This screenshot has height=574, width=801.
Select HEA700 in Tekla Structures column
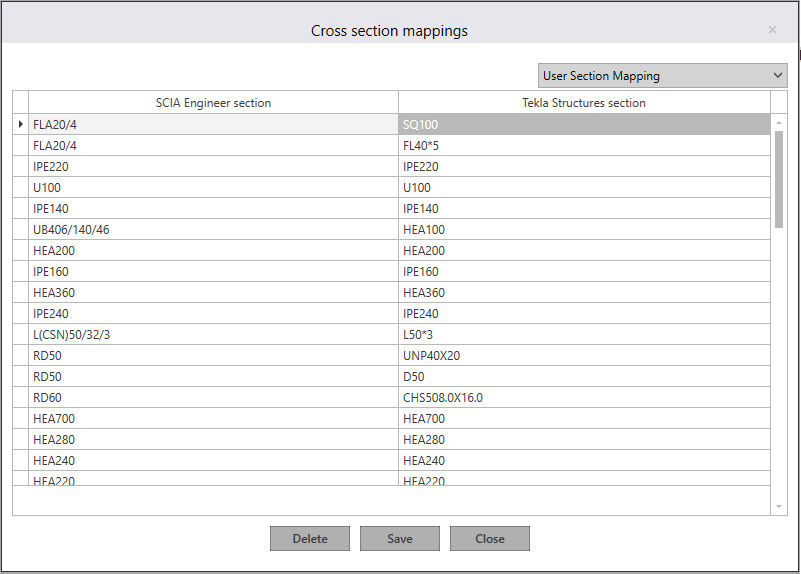click(584, 418)
